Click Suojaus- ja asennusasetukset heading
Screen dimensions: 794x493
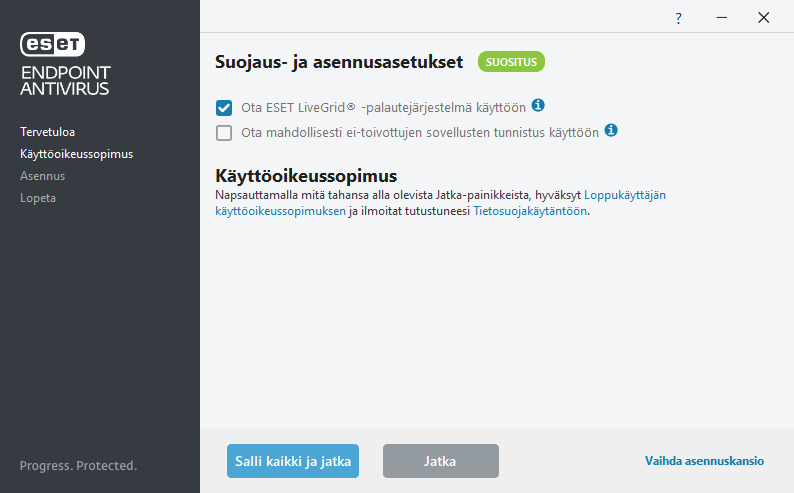339,62
